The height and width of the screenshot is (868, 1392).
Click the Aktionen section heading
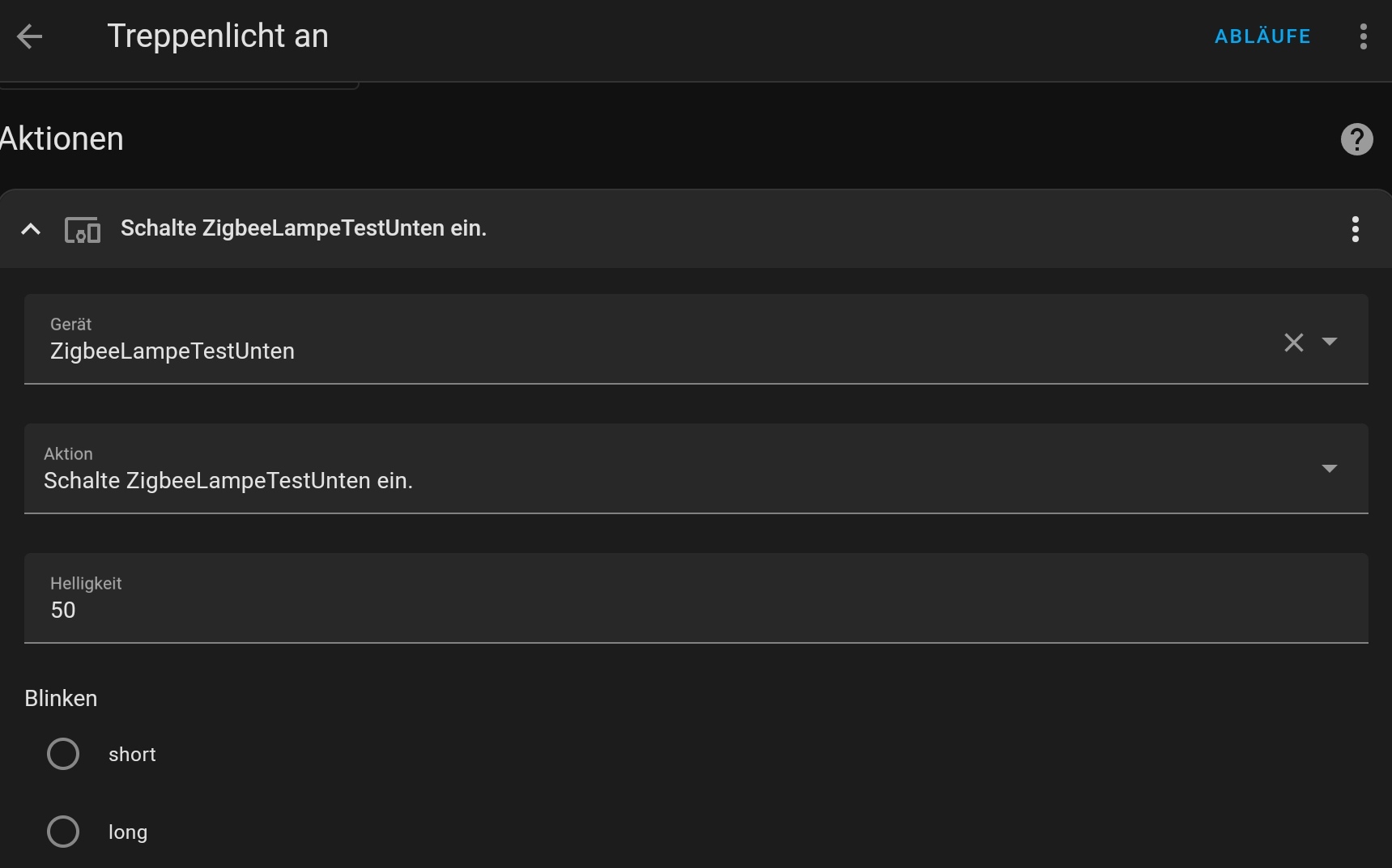pos(62,139)
